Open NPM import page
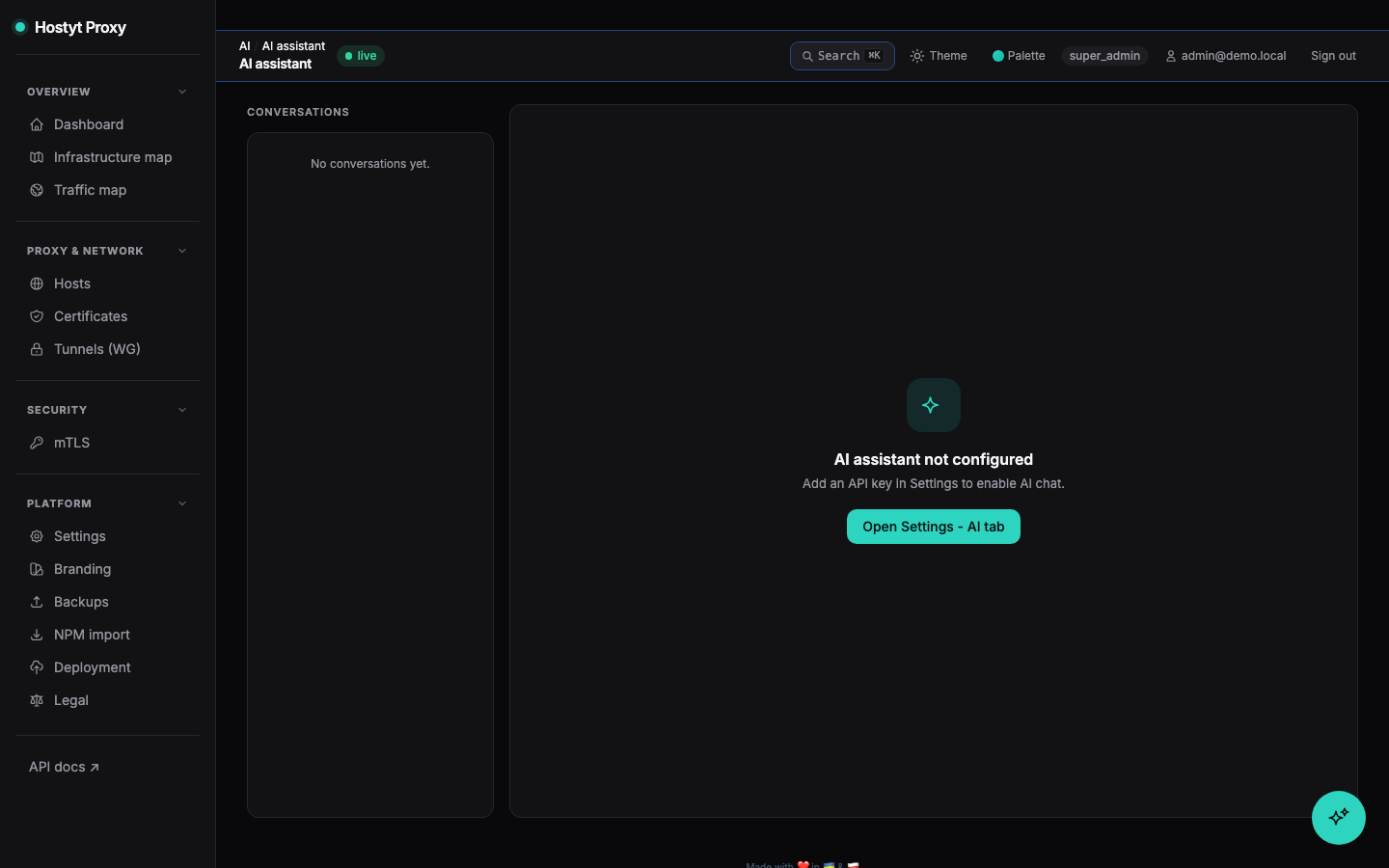 107,635
